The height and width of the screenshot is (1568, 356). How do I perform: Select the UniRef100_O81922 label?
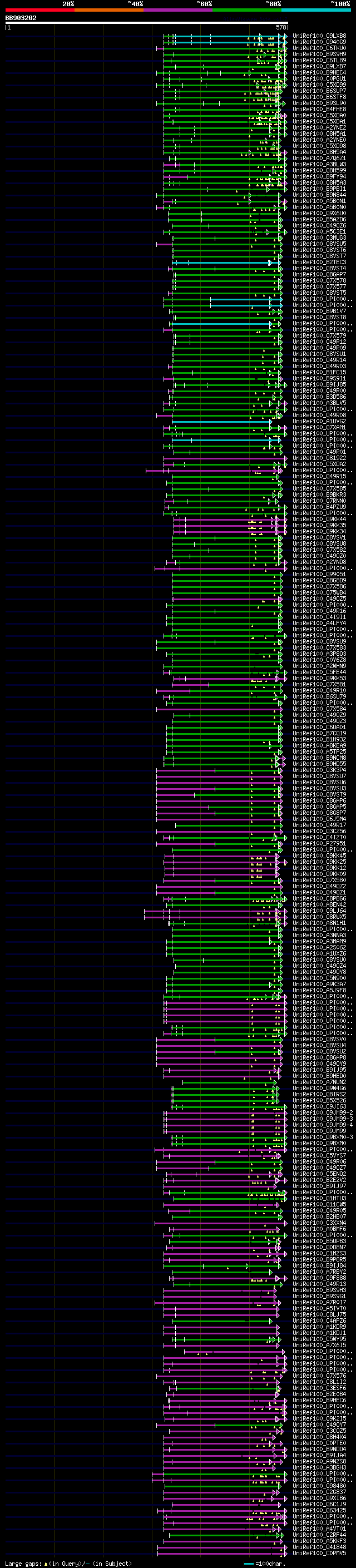(x=319, y=458)
